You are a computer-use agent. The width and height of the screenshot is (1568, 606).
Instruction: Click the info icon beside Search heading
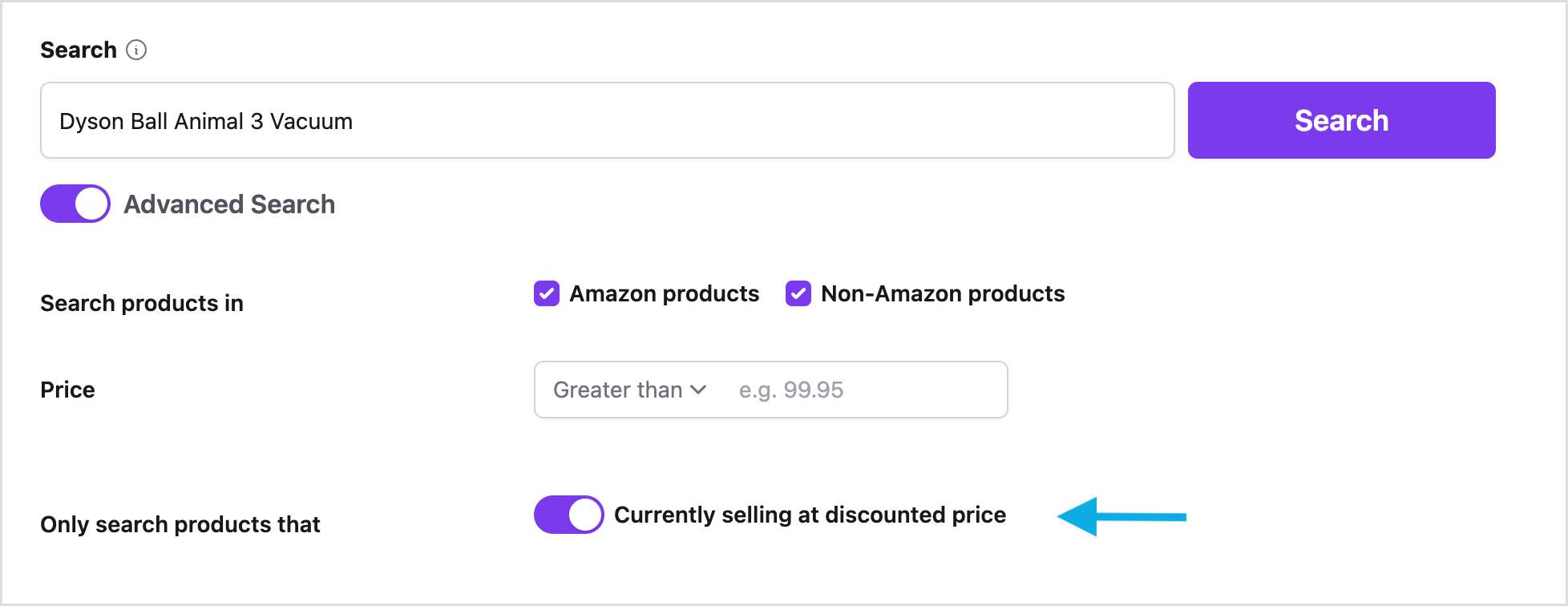click(137, 50)
